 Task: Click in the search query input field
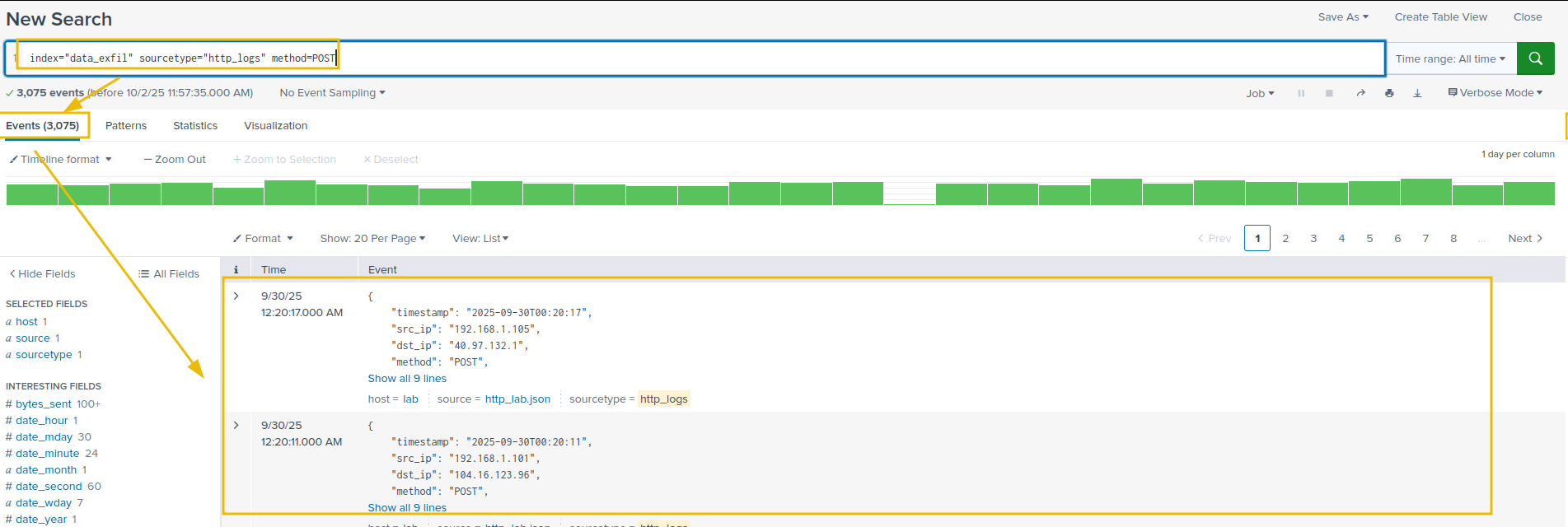742,58
